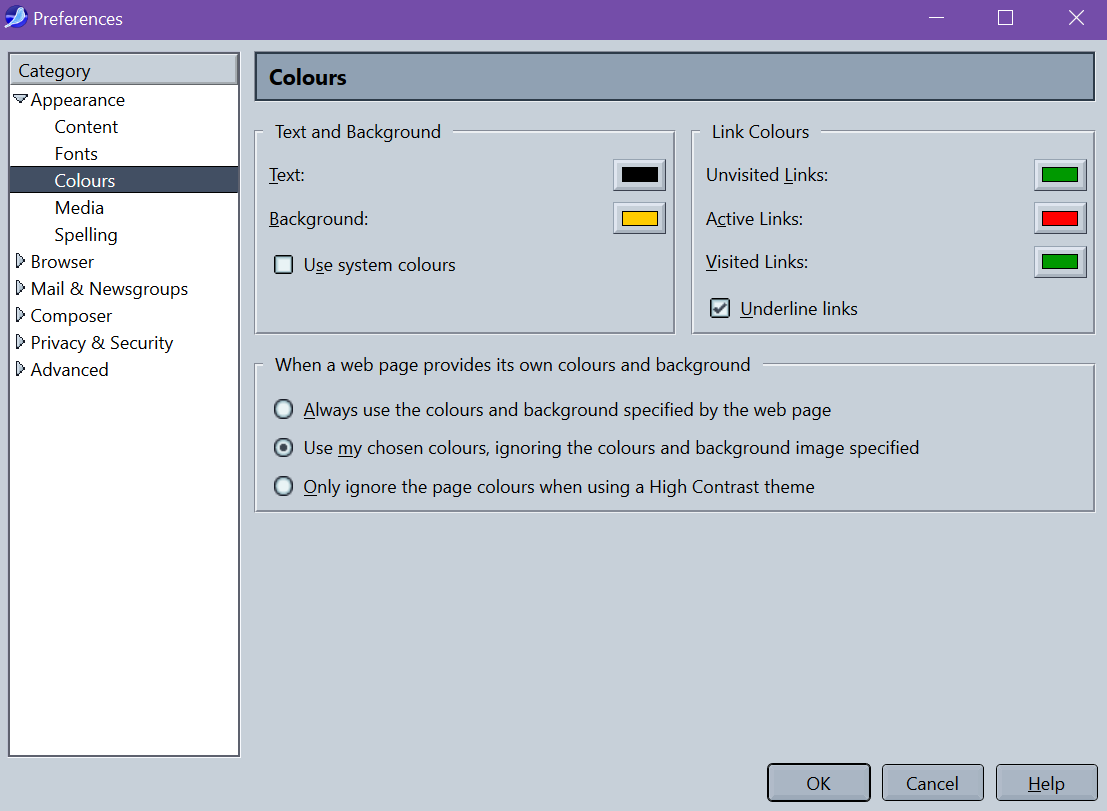
Task: Click the Category column header
Action: 124,71
